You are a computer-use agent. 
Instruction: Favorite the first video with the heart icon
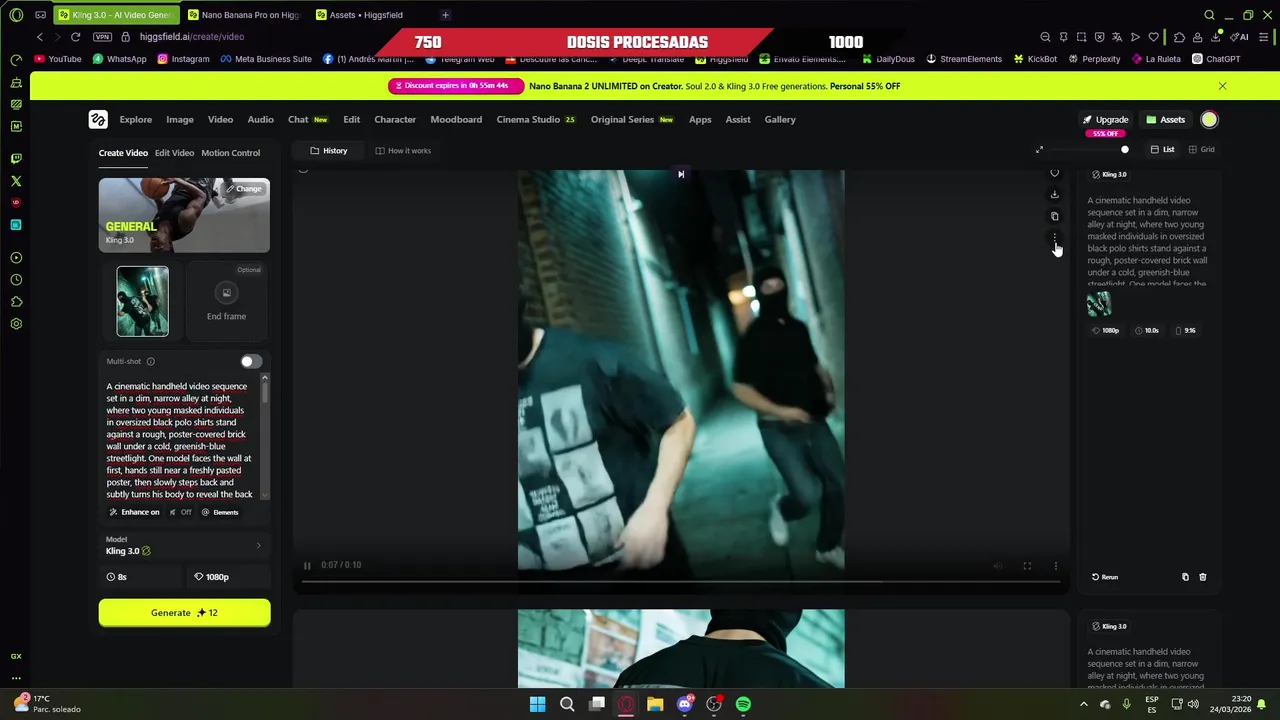tap(1054, 173)
